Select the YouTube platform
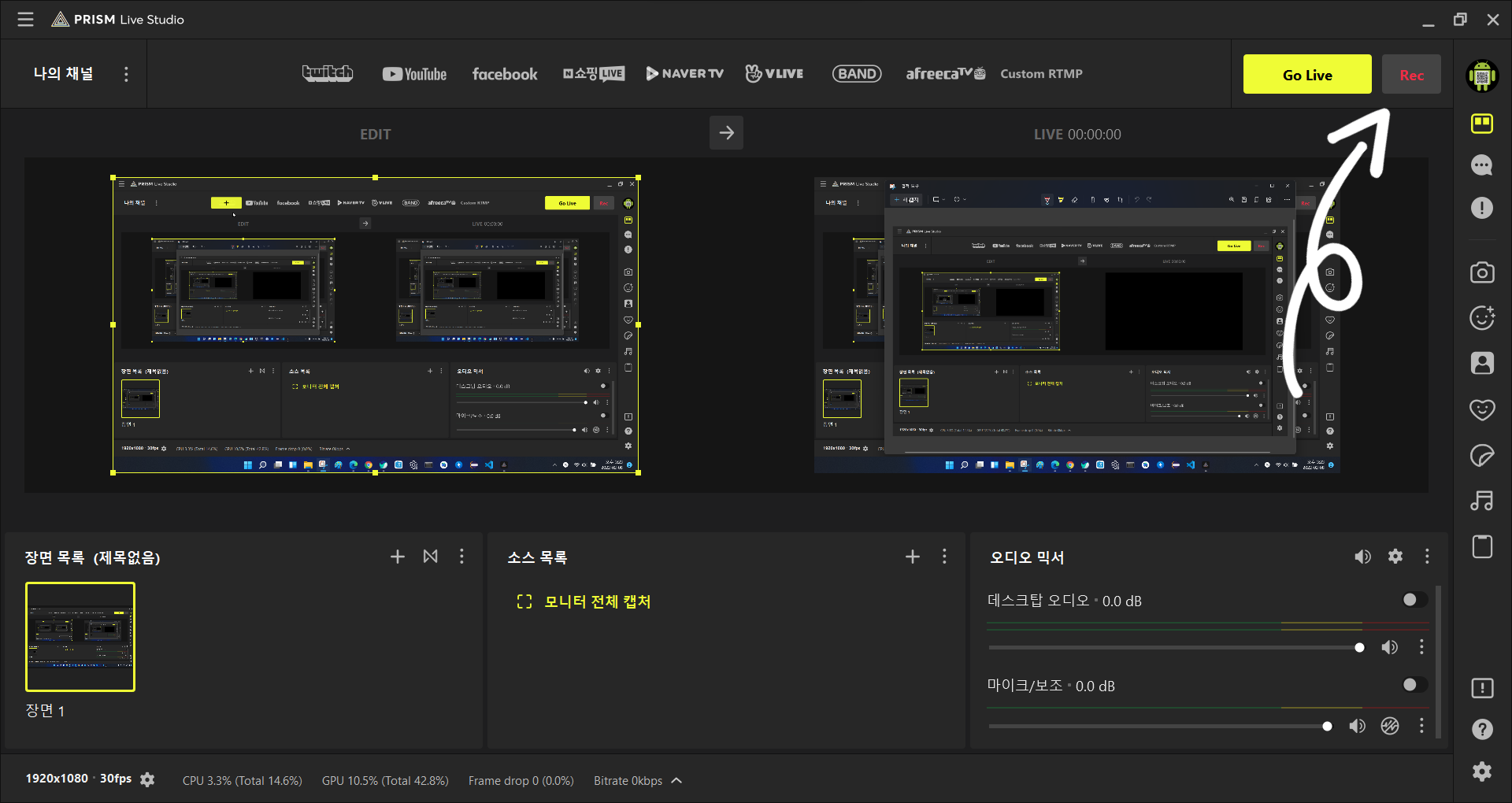 click(x=414, y=74)
